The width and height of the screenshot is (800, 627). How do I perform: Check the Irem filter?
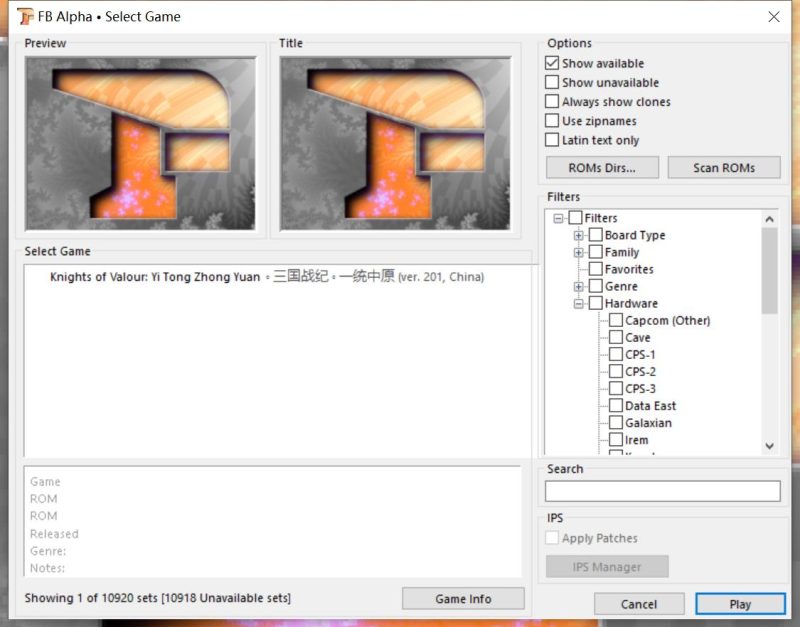tap(616, 440)
